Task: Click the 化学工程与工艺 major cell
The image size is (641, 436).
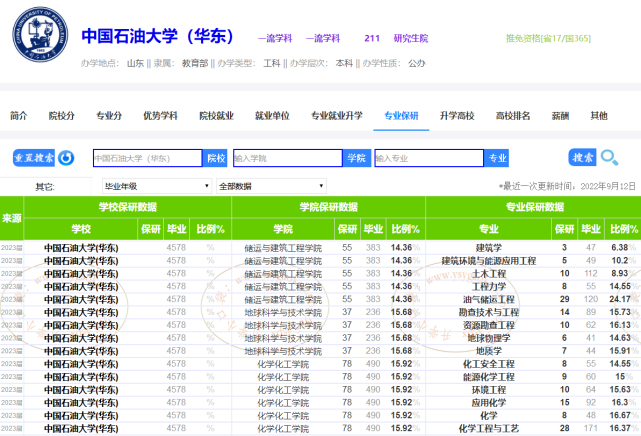Action: click(489, 428)
